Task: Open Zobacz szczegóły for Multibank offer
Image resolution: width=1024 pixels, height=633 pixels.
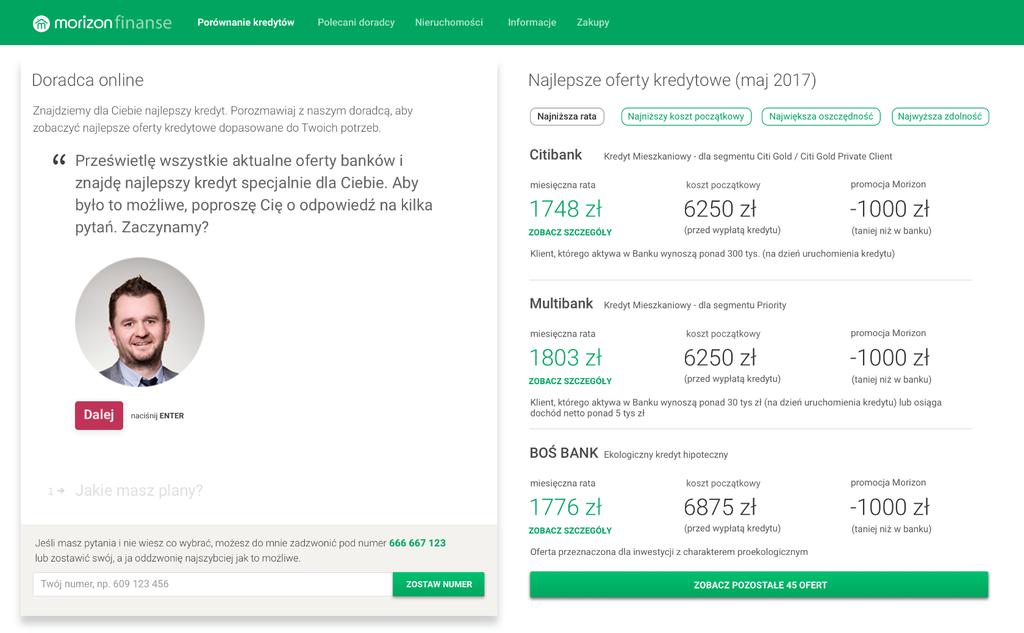Action: click(x=570, y=381)
